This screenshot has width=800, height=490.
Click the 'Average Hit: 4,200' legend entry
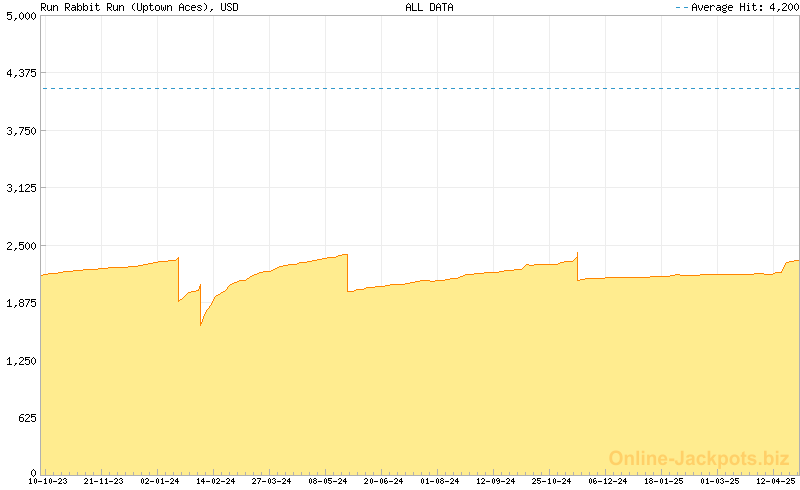[736, 7]
